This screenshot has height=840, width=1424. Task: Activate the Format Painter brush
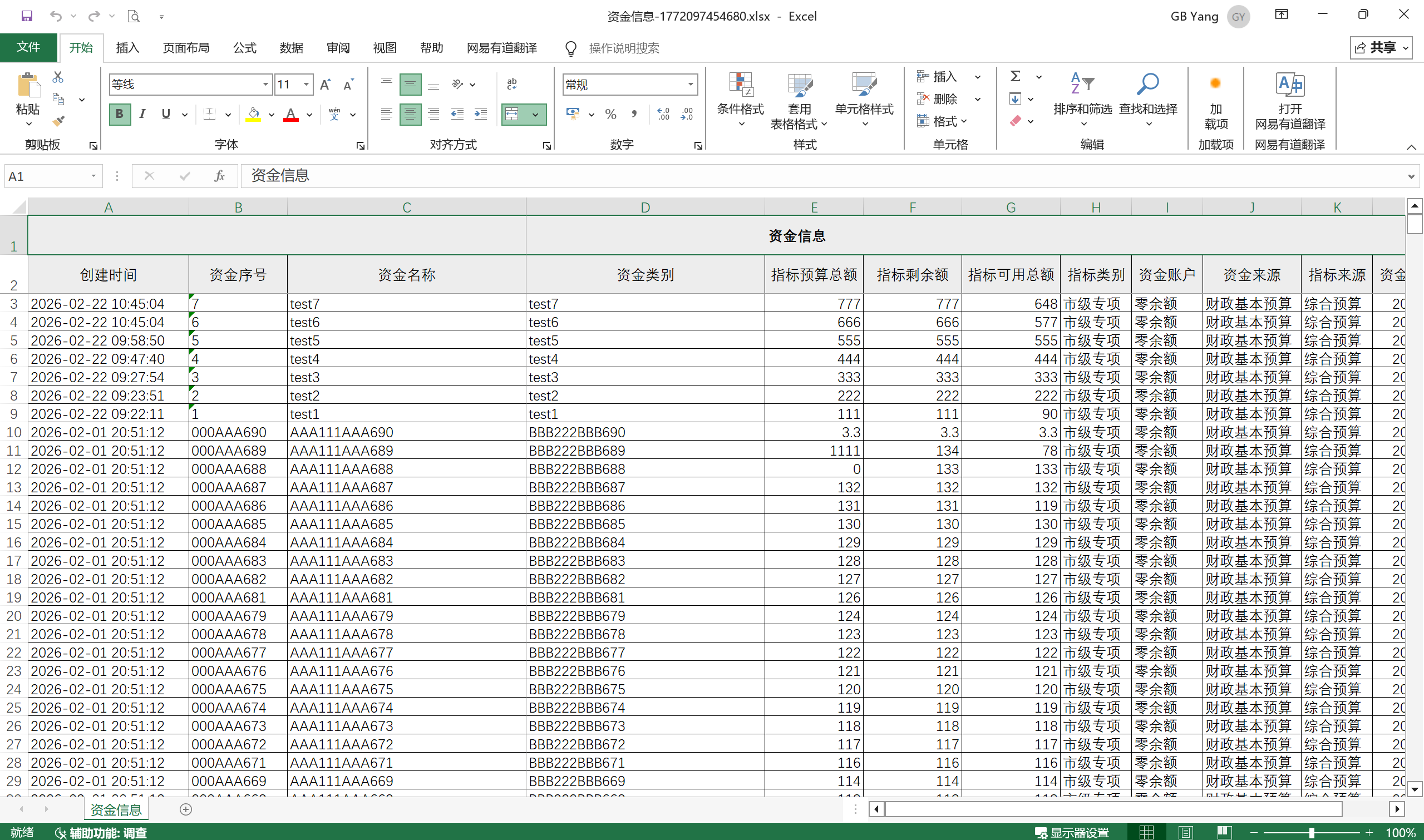pos(58,121)
